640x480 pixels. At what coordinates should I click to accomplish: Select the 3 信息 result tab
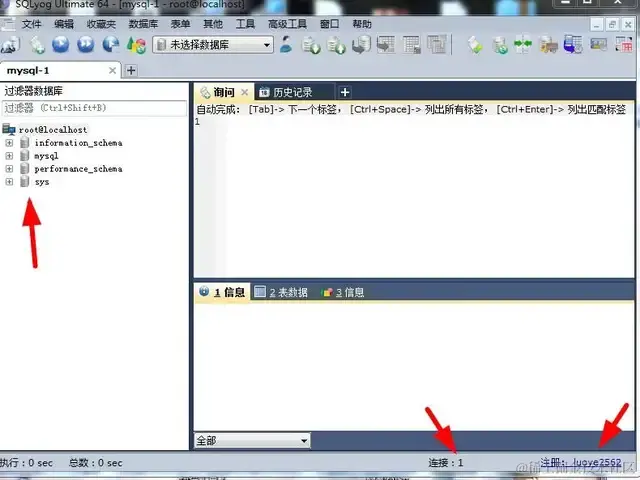344,292
